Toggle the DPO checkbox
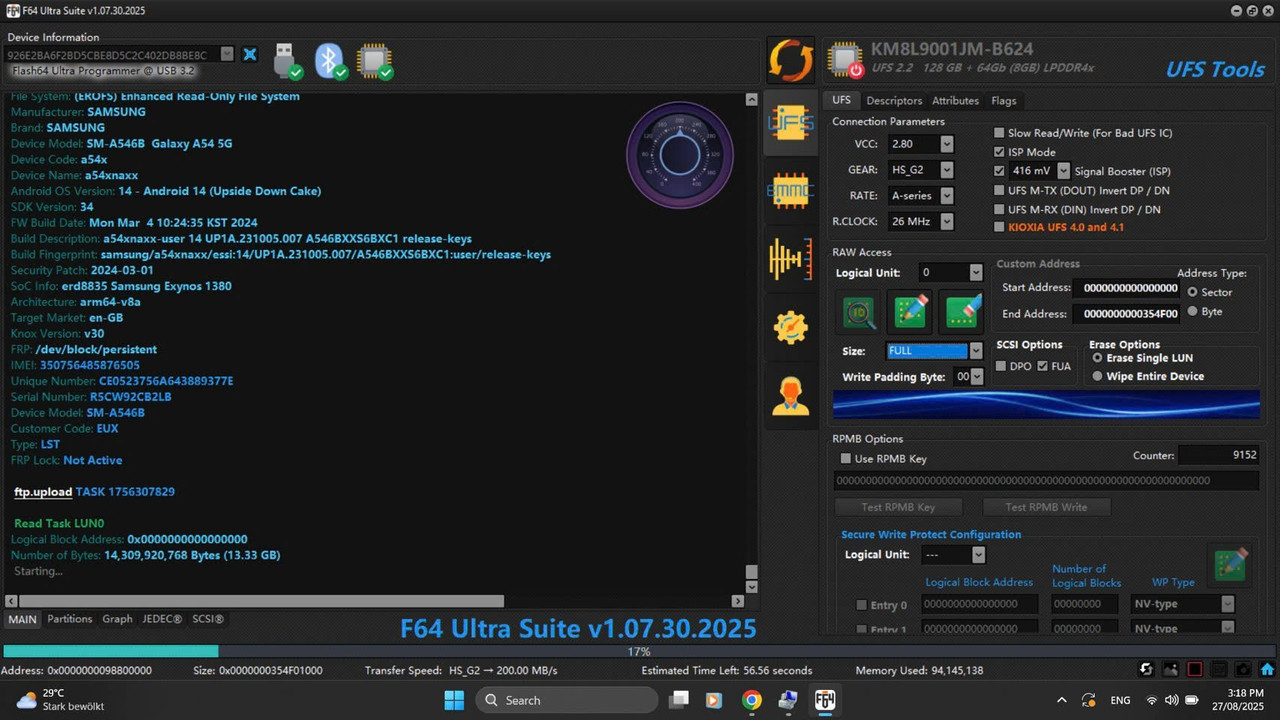1280x720 pixels. point(1001,366)
